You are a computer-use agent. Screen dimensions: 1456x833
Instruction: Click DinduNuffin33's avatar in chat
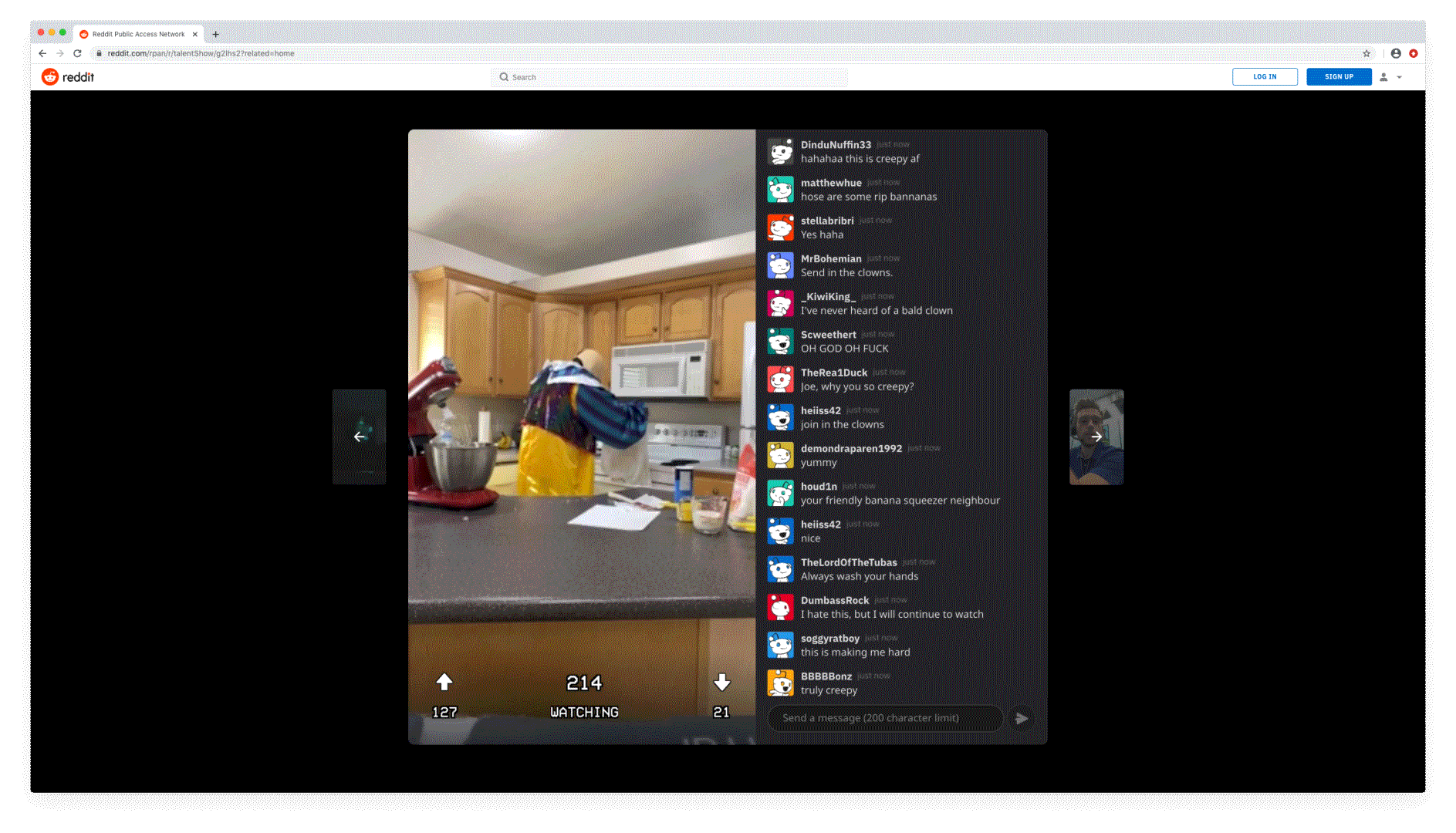[780, 152]
